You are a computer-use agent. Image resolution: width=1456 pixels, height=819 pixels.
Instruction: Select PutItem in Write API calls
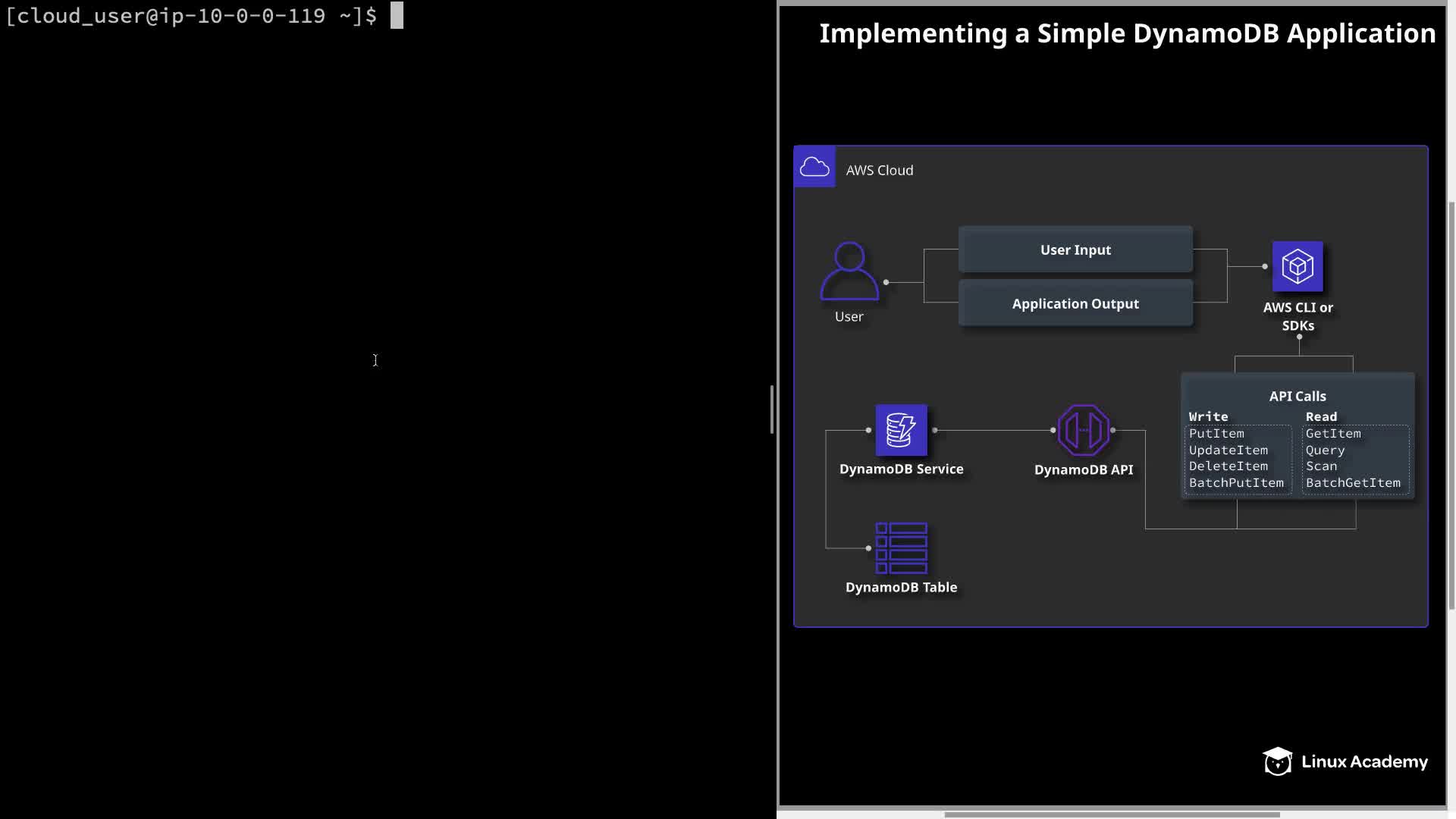1216,434
